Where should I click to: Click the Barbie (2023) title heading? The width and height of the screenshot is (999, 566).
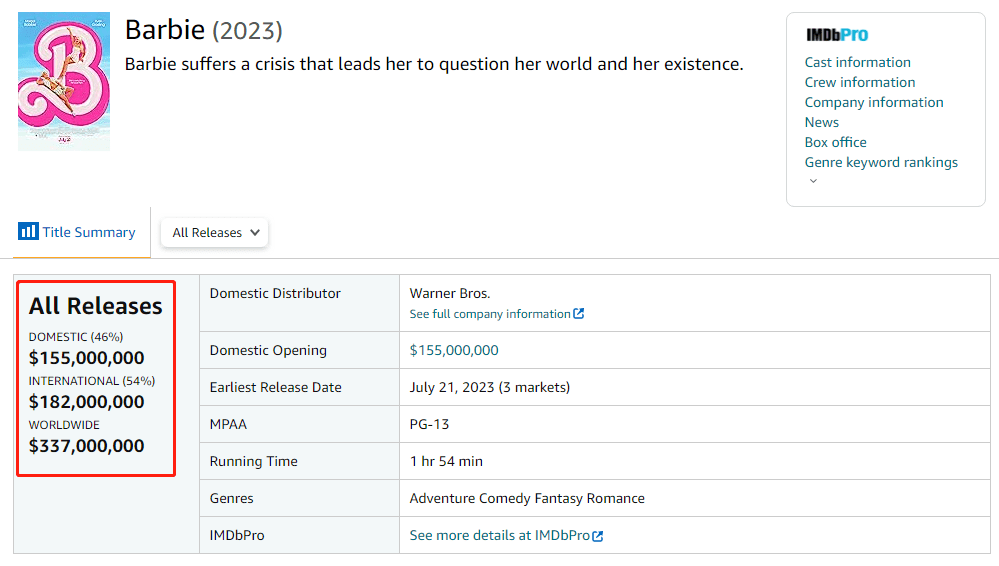203,30
